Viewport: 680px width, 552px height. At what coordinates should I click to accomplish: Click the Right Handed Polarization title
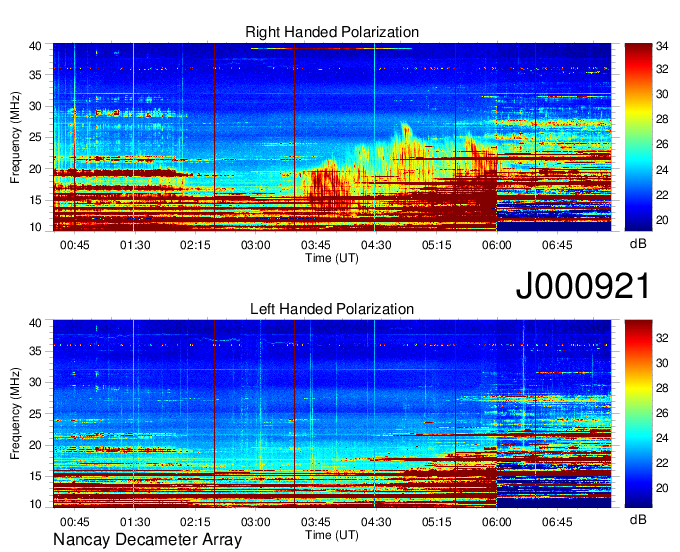pos(332,32)
